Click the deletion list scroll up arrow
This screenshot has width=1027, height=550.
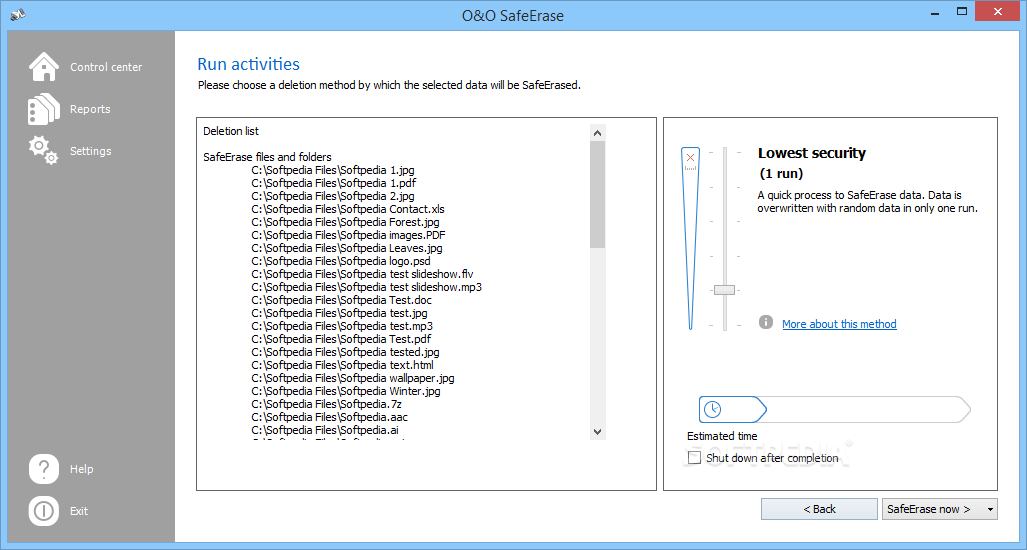pos(597,132)
